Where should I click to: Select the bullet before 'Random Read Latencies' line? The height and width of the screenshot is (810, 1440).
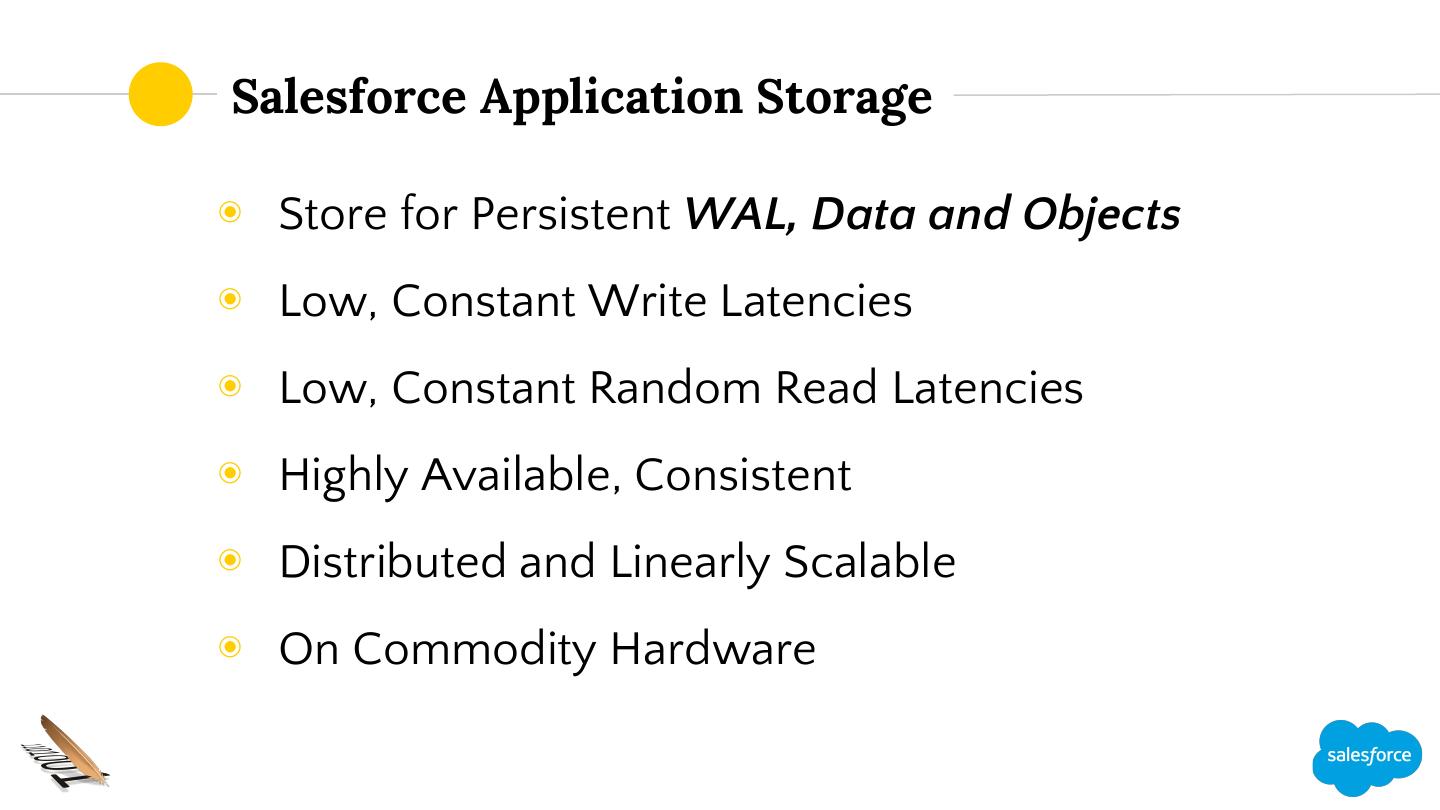coord(231,386)
